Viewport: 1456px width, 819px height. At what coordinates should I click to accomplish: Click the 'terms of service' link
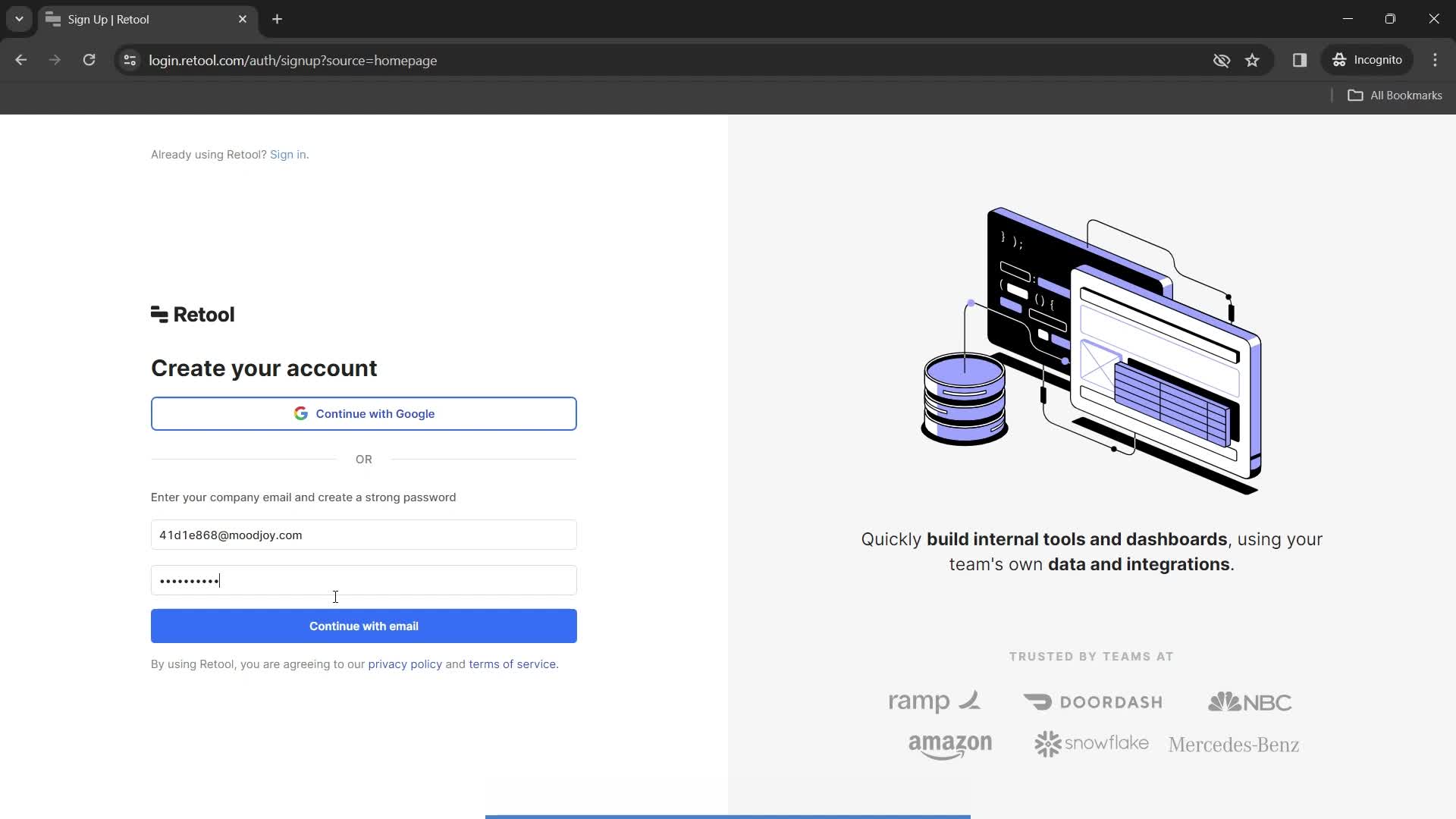click(x=512, y=663)
